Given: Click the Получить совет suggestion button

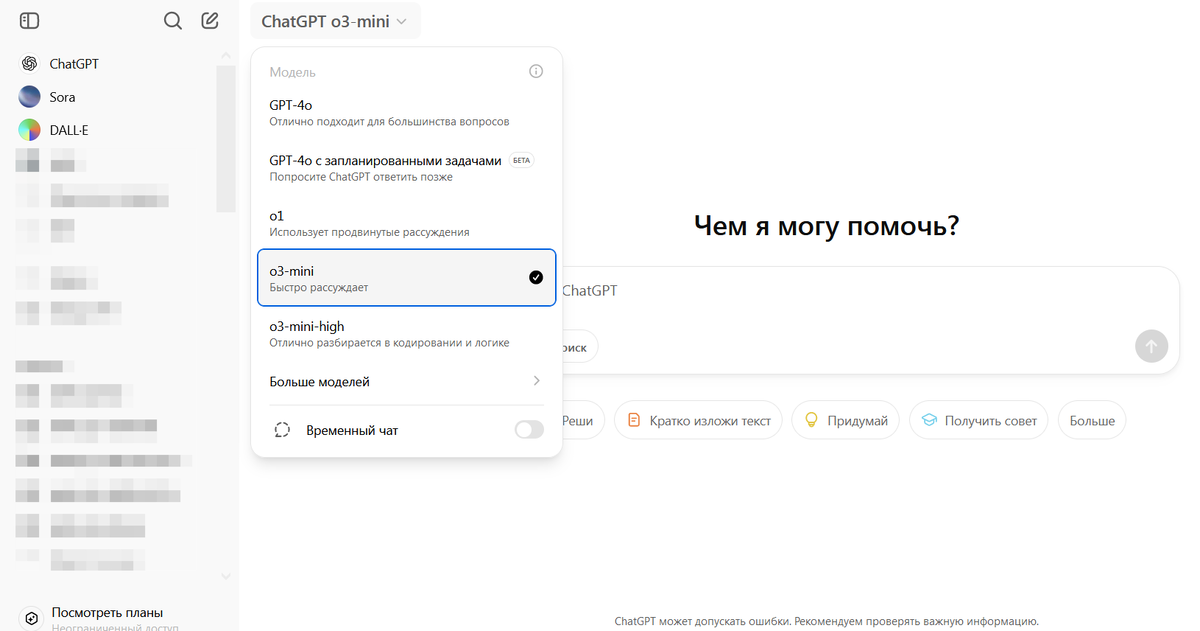Looking at the screenshot, I should pyautogui.click(x=978, y=420).
